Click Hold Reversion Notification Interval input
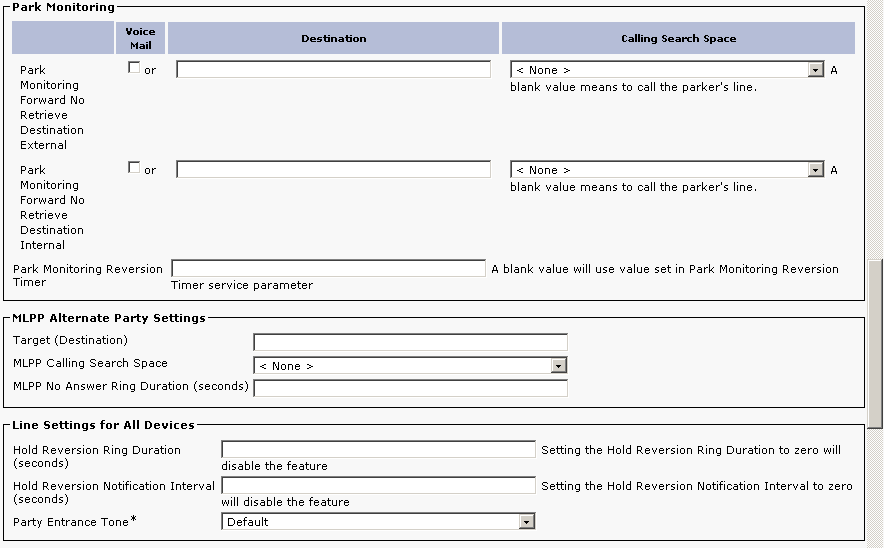This screenshot has height=548, width=884. (378, 486)
